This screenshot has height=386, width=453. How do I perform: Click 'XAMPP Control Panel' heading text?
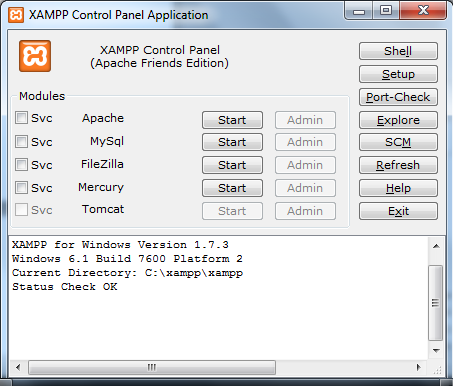pyautogui.click(x=160, y=50)
